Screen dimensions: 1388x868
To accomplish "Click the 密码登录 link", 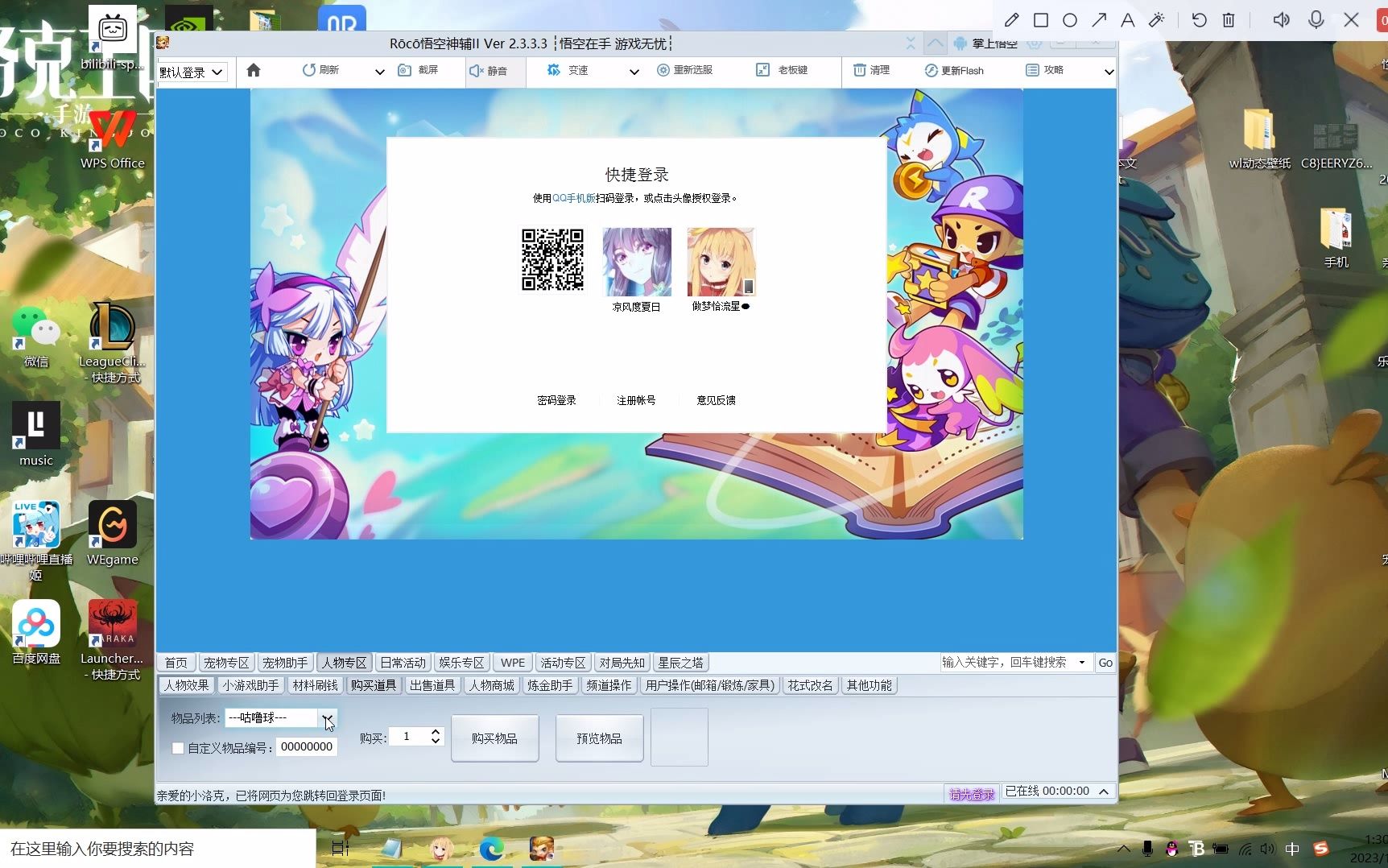I will [x=556, y=400].
